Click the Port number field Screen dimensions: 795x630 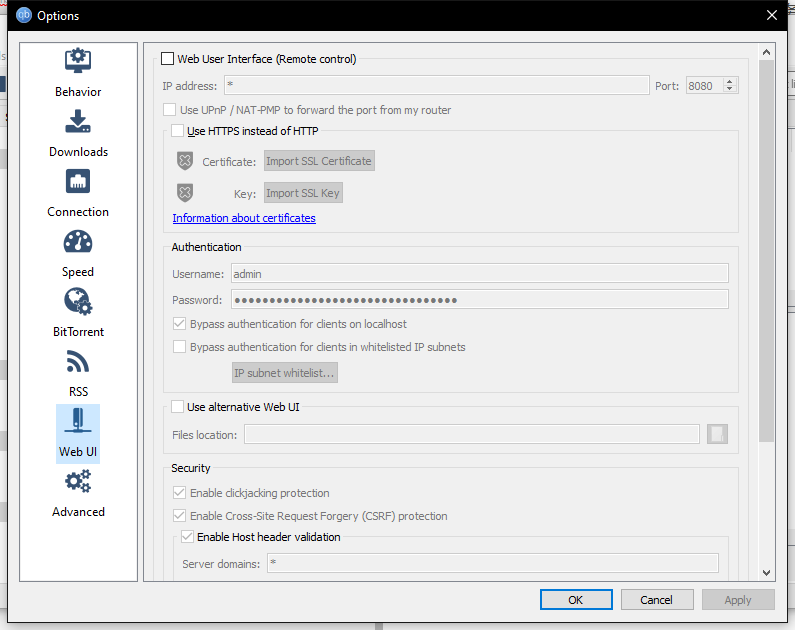tap(705, 86)
